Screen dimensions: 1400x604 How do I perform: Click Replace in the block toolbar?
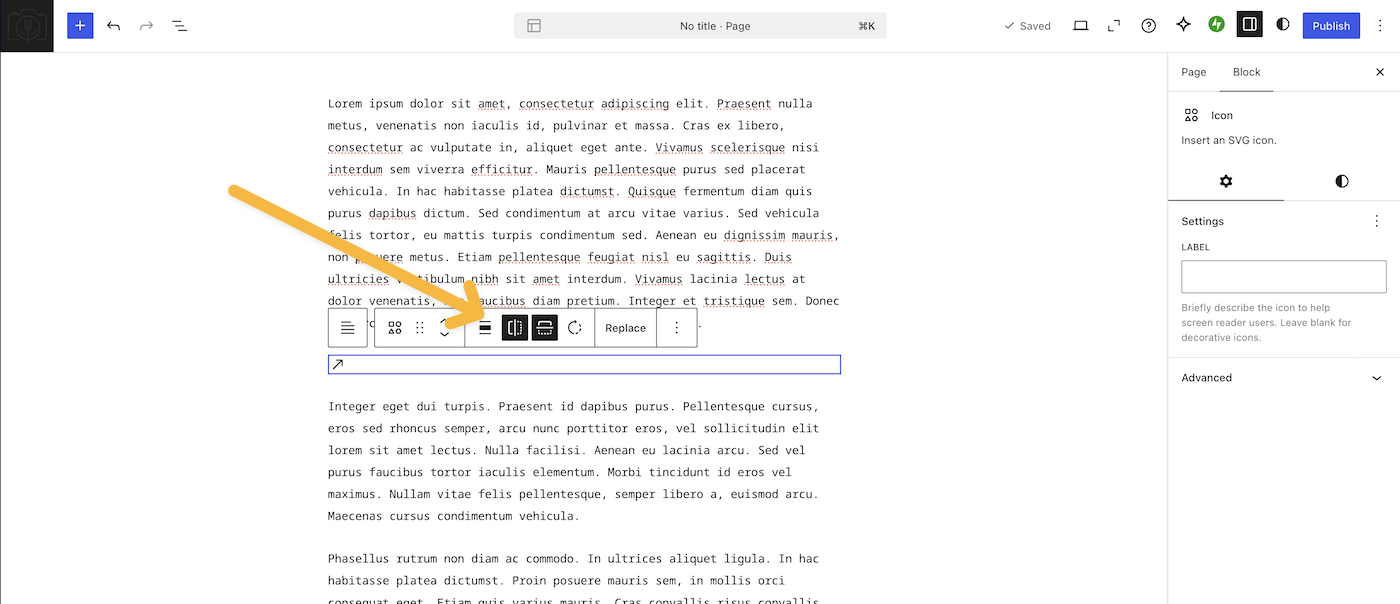click(x=625, y=328)
